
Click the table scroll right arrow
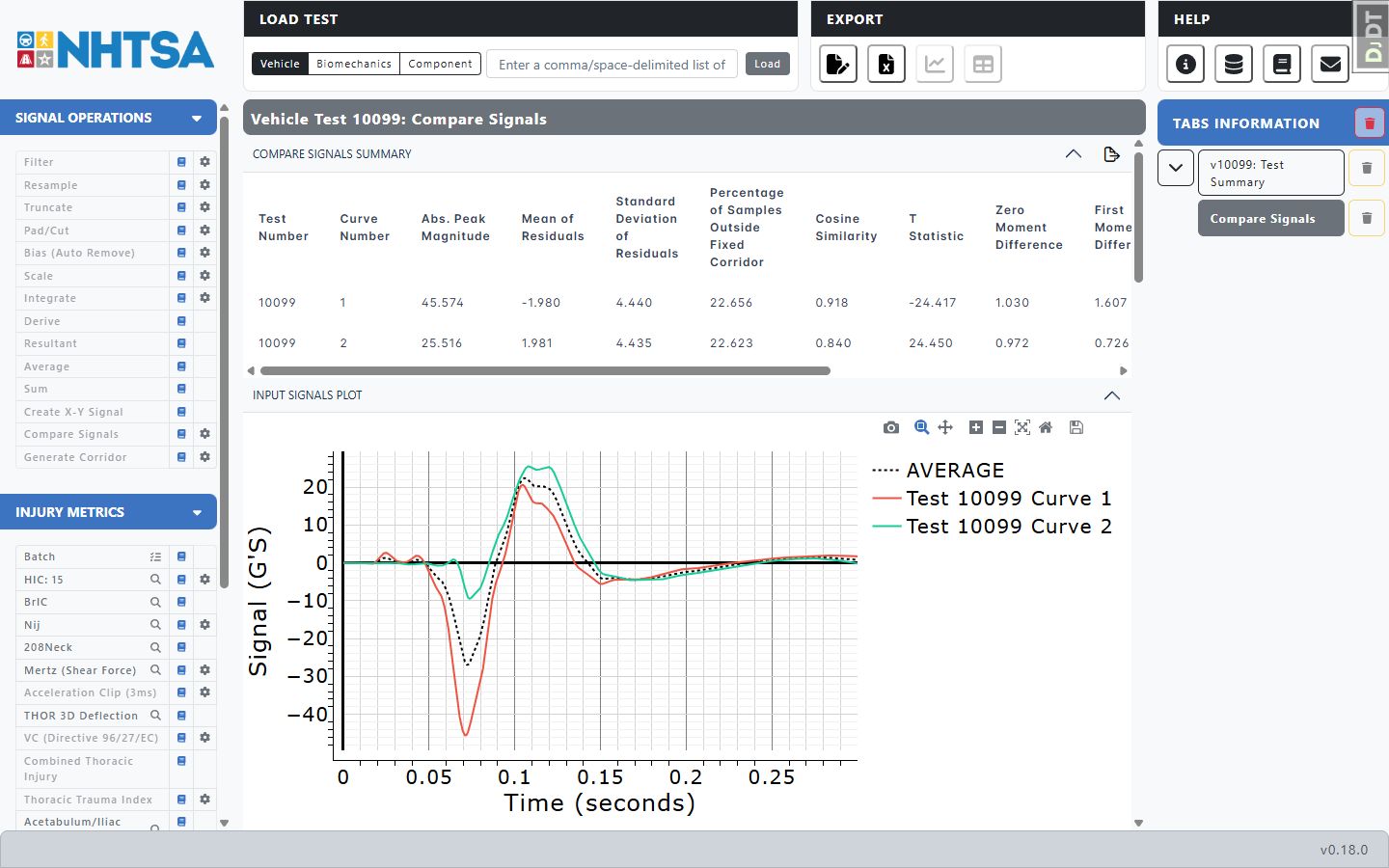pos(1123,370)
